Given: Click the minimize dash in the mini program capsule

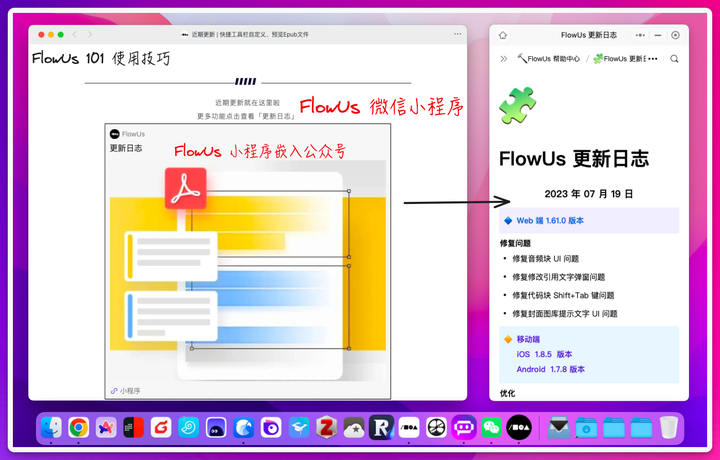Looking at the screenshot, I should point(658,35).
